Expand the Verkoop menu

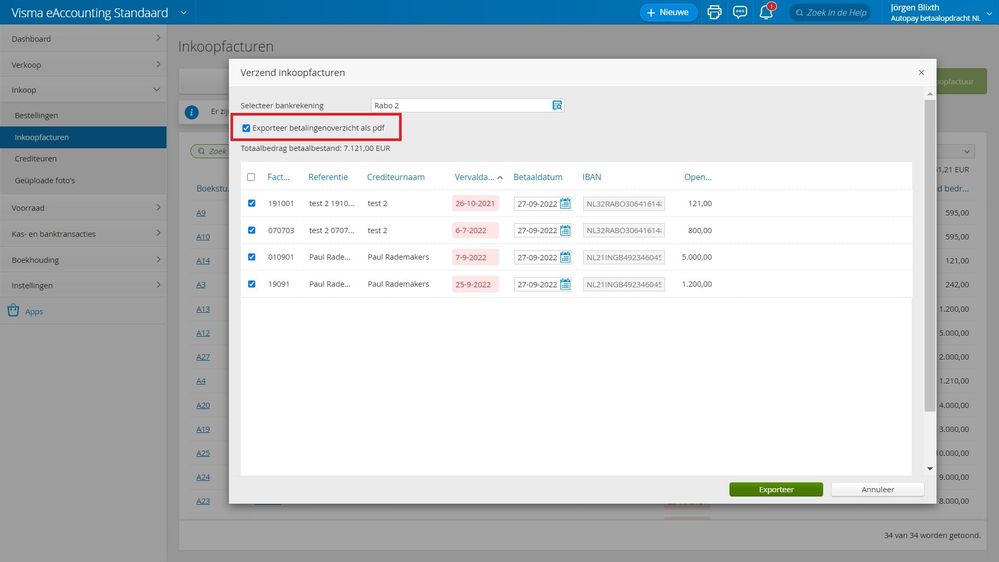83,64
